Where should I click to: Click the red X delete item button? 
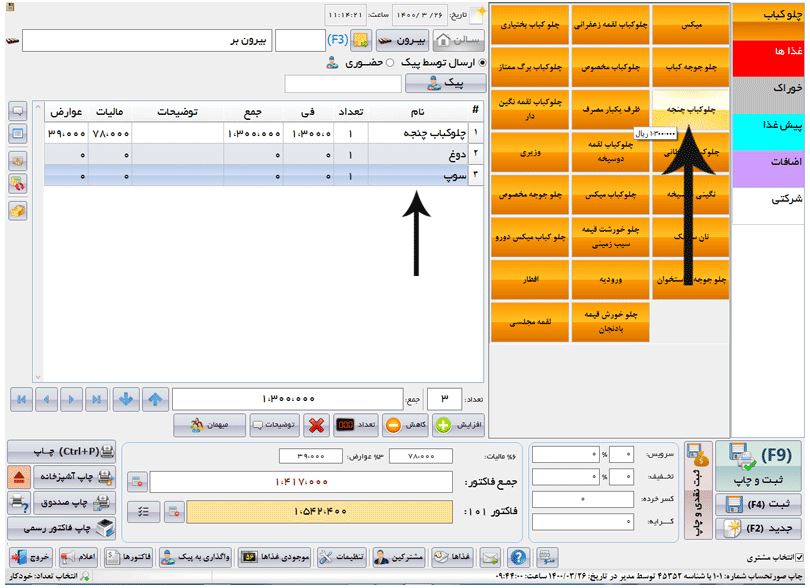coord(316,424)
